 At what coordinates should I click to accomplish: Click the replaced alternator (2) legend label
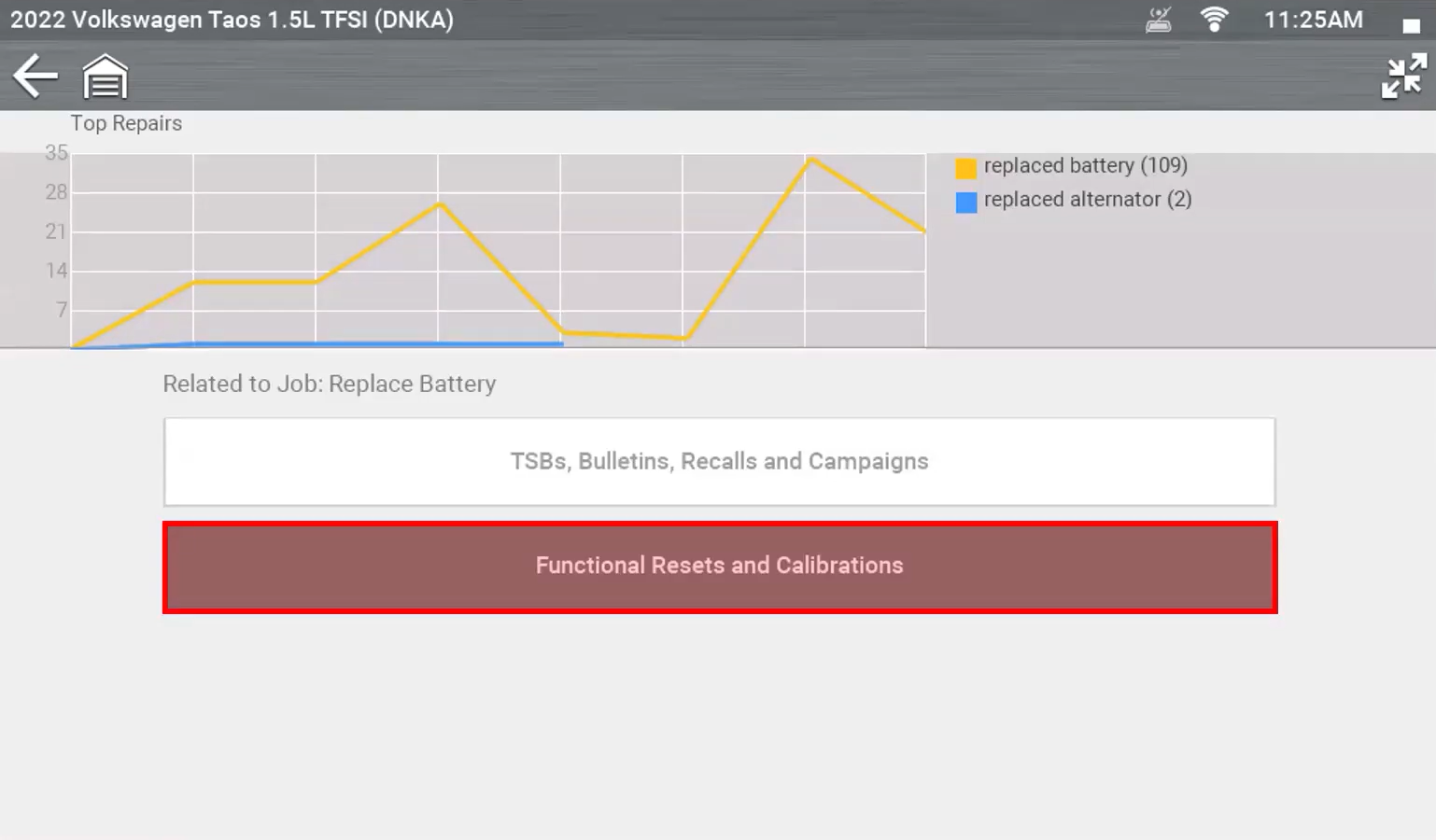(x=1088, y=200)
